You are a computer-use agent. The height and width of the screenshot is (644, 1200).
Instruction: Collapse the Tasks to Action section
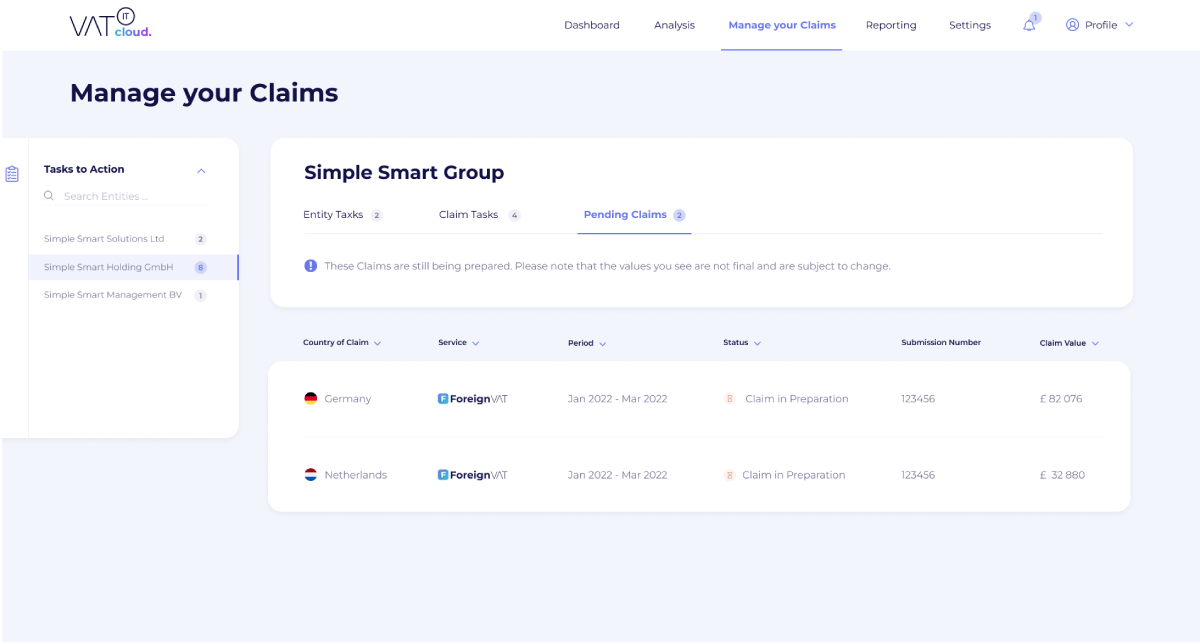pyautogui.click(x=201, y=171)
